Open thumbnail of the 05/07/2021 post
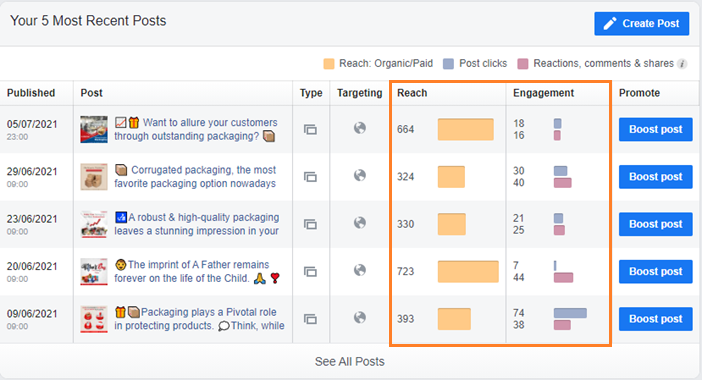Image resolution: width=702 pixels, height=380 pixels. [x=94, y=129]
